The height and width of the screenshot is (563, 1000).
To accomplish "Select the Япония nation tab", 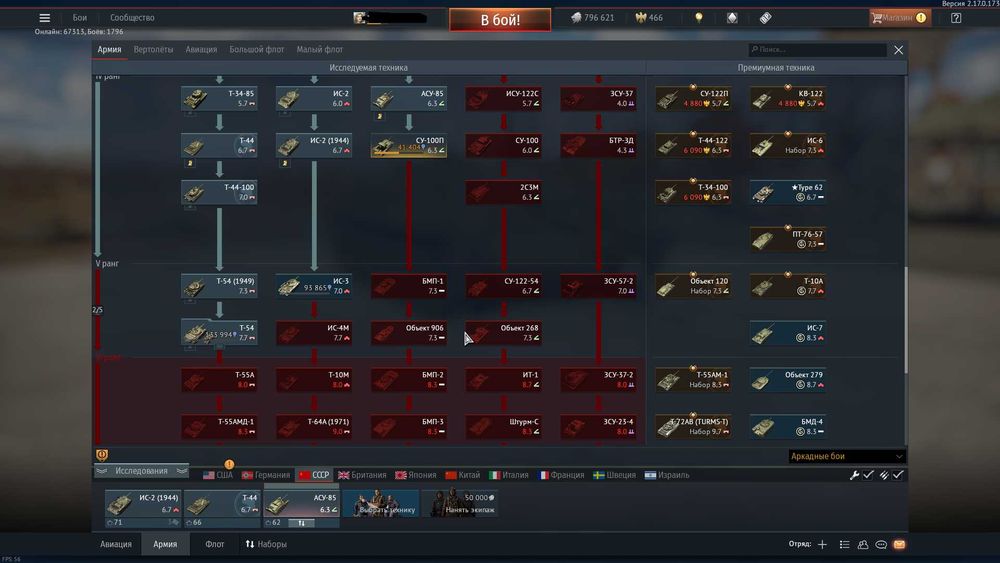I will point(416,475).
